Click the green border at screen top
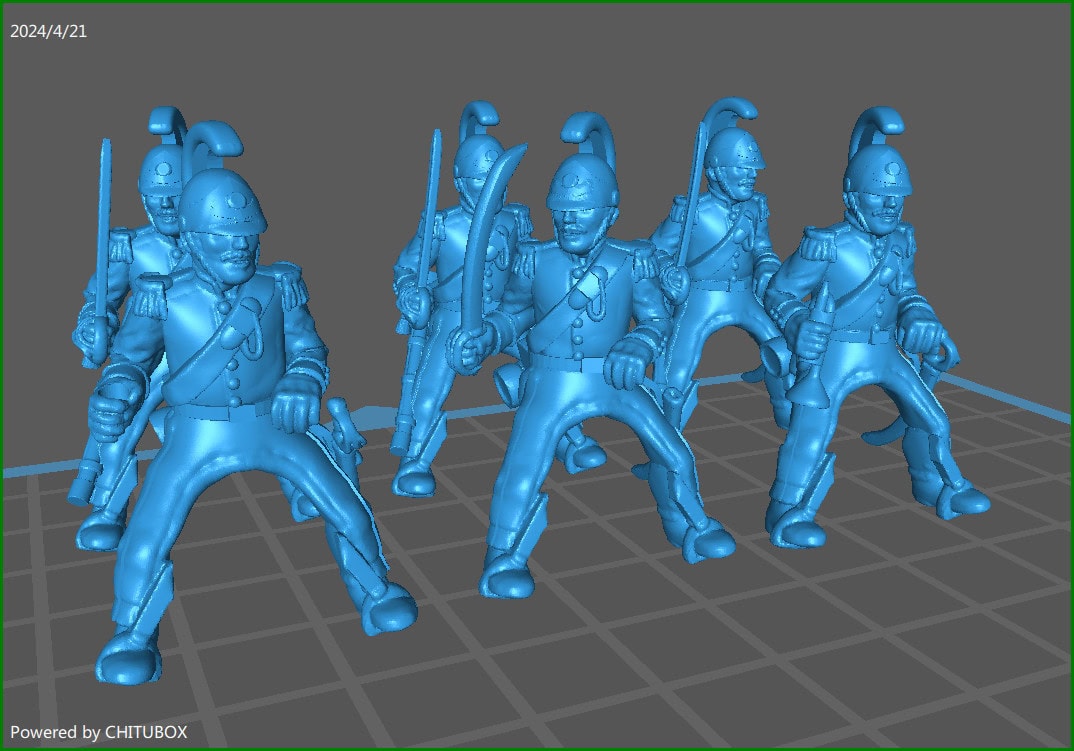 537,3
